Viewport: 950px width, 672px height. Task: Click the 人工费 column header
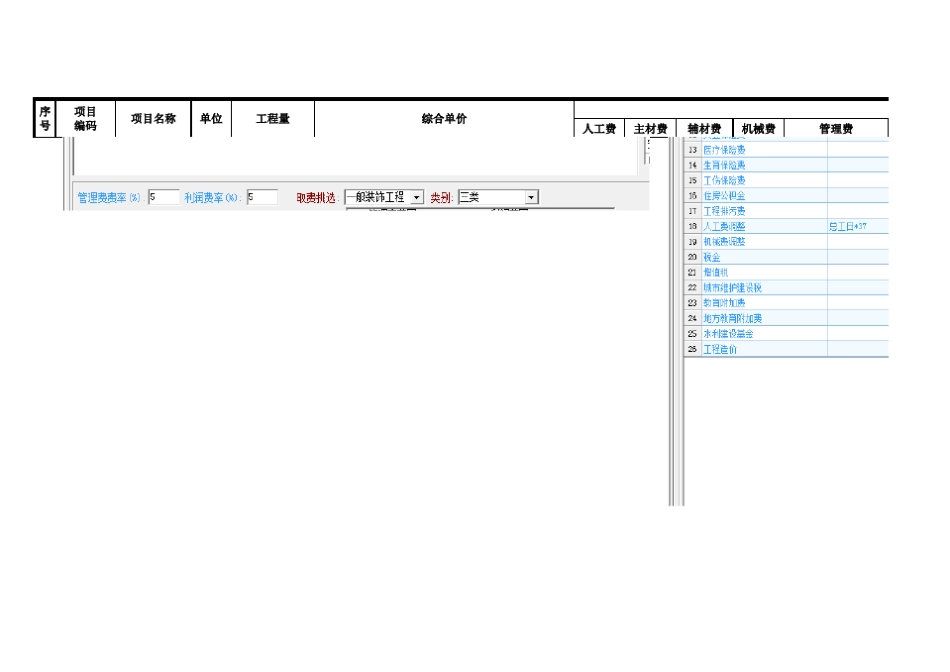pos(599,128)
